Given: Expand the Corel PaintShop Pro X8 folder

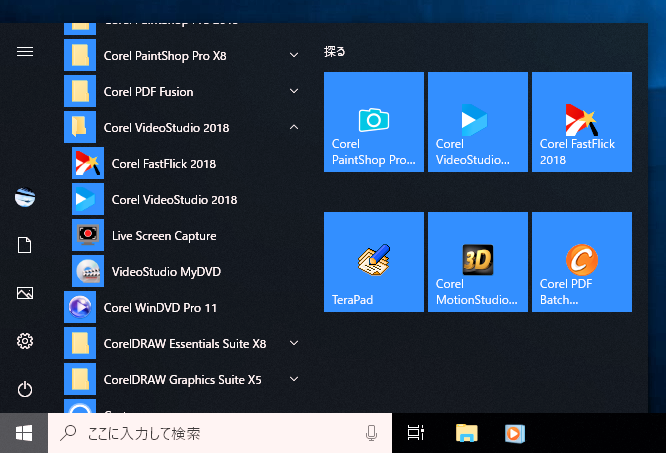Looking at the screenshot, I should point(294,56).
